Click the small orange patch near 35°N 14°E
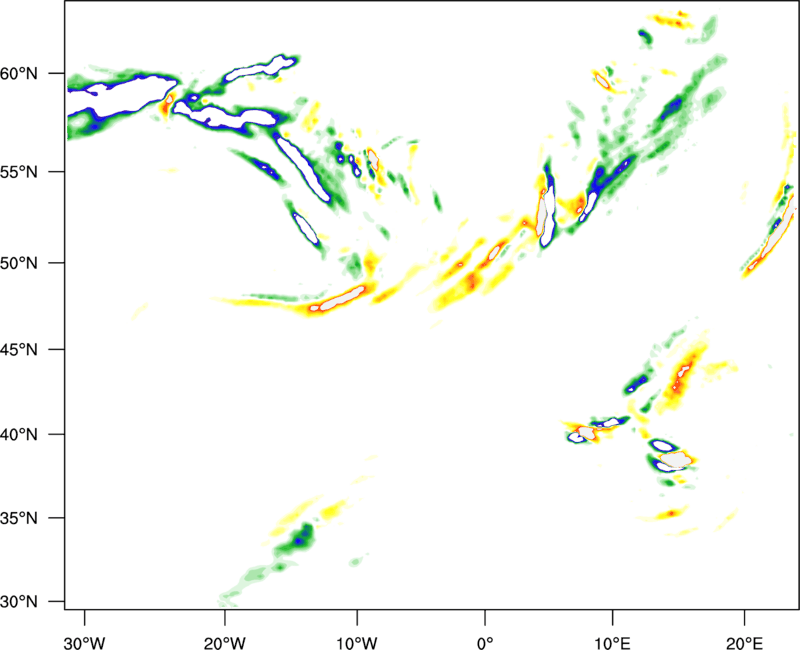 click(x=672, y=513)
